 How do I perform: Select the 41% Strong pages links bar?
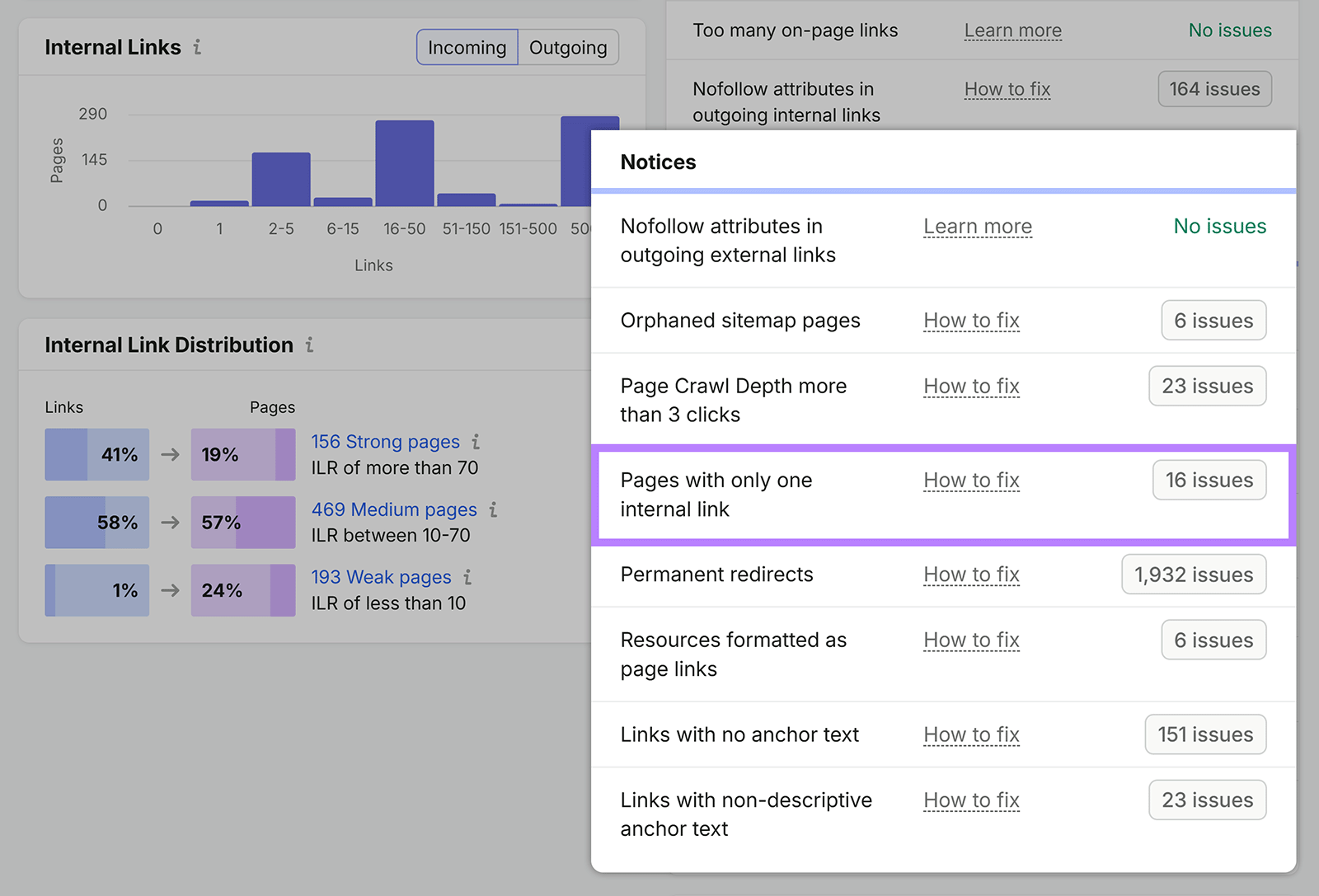pyautogui.click(x=97, y=454)
